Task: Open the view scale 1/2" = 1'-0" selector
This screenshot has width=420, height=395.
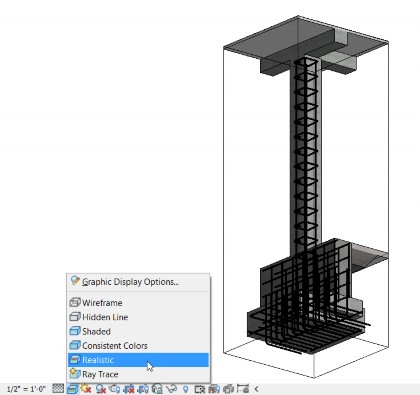Action: pos(26,389)
